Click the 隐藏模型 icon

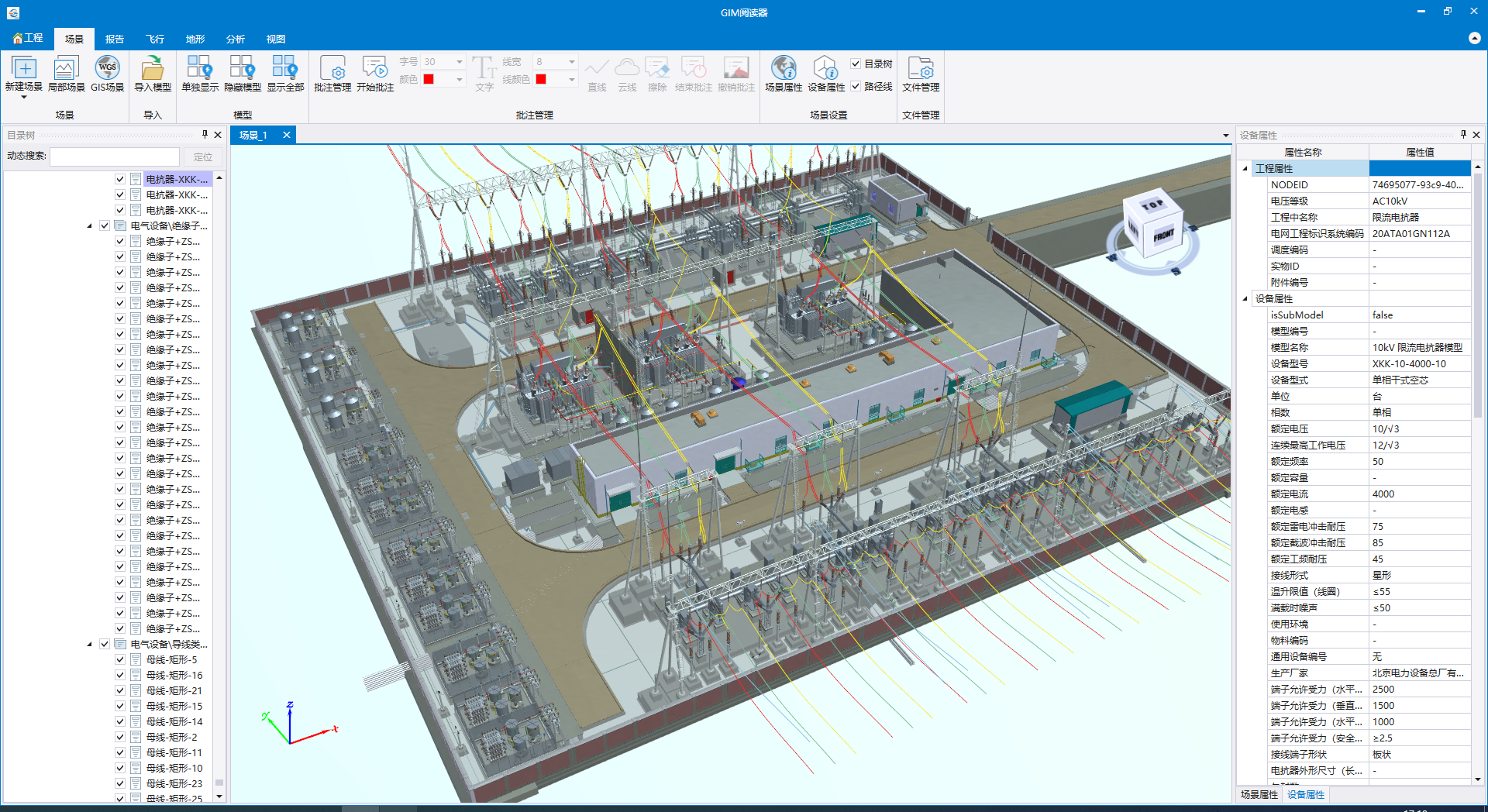point(243,74)
